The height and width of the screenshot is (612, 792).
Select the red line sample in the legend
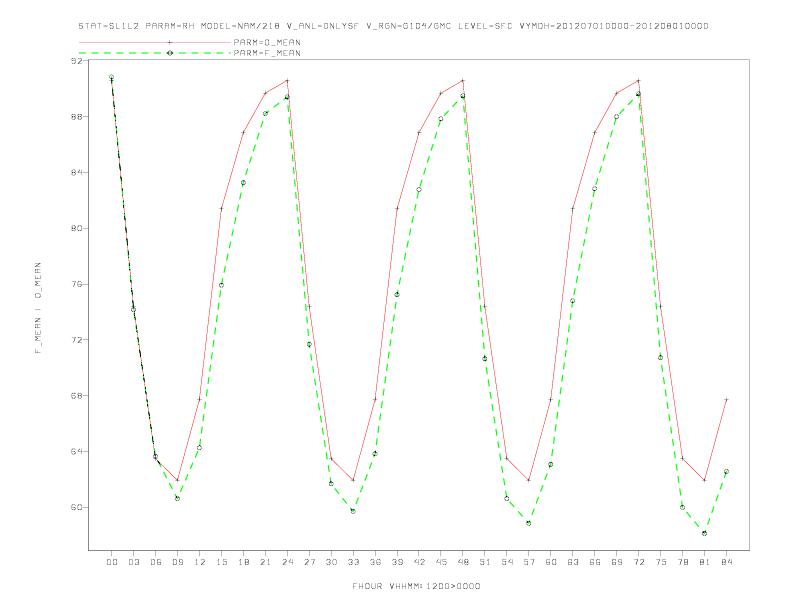(155, 42)
